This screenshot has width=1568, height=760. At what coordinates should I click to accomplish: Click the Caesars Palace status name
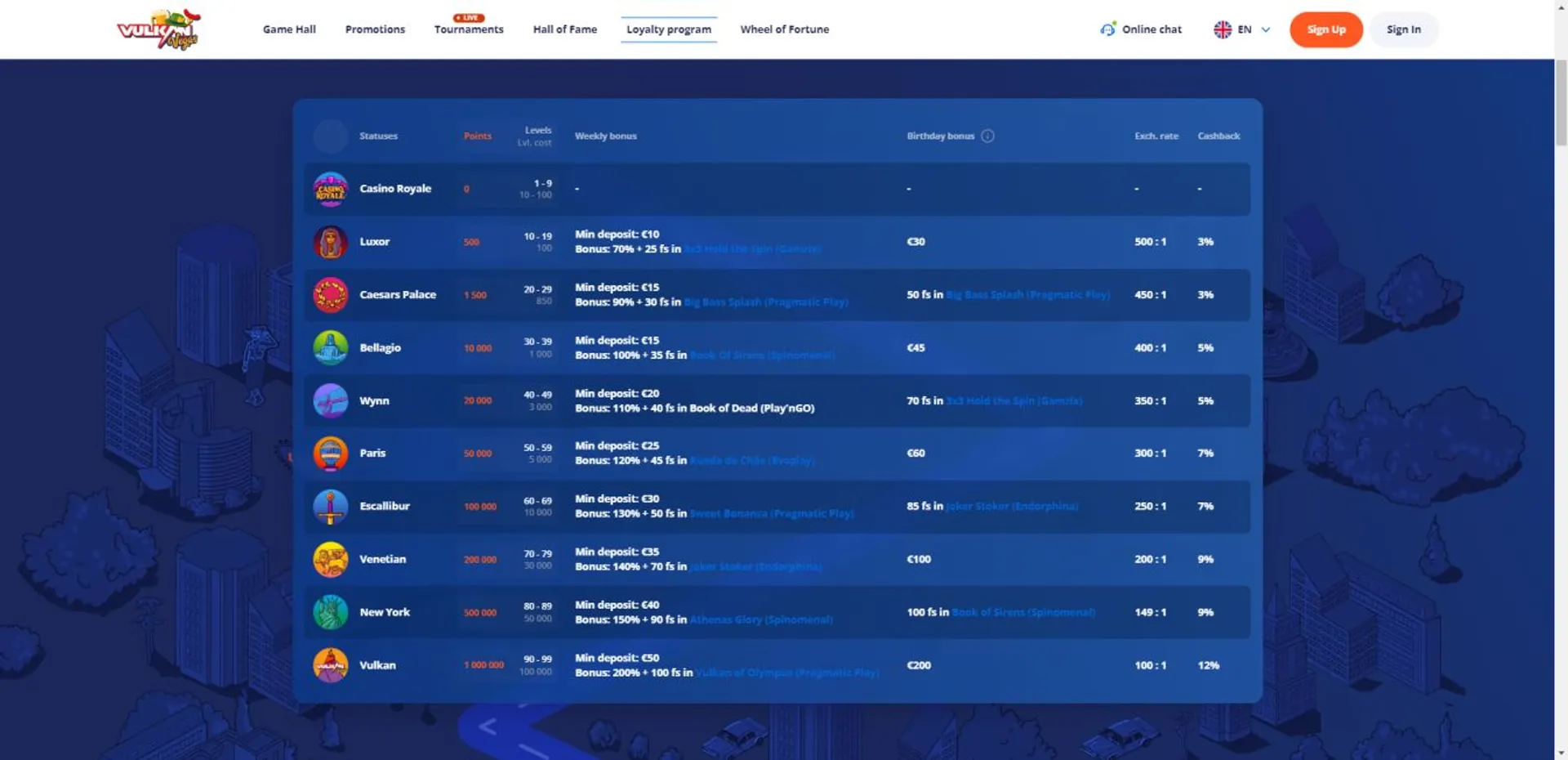pos(398,295)
